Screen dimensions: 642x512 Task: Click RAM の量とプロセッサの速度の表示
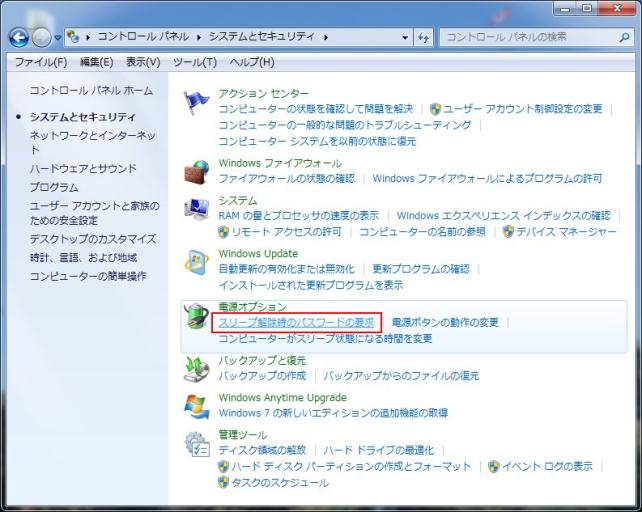click(x=298, y=216)
